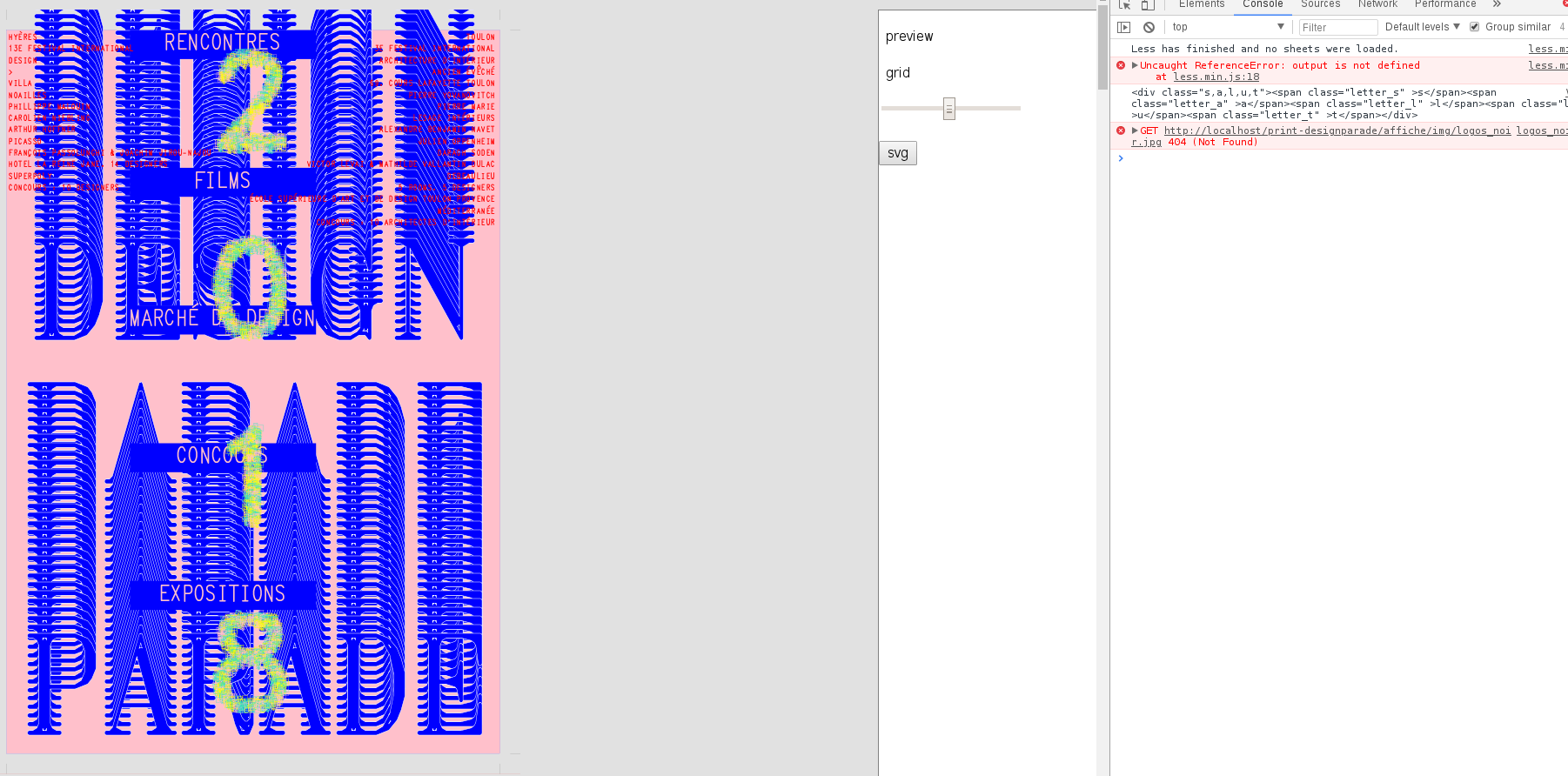Image resolution: width=1568 pixels, height=776 pixels.
Task: Click the GET 404 red error icon
Action: 1121,130
